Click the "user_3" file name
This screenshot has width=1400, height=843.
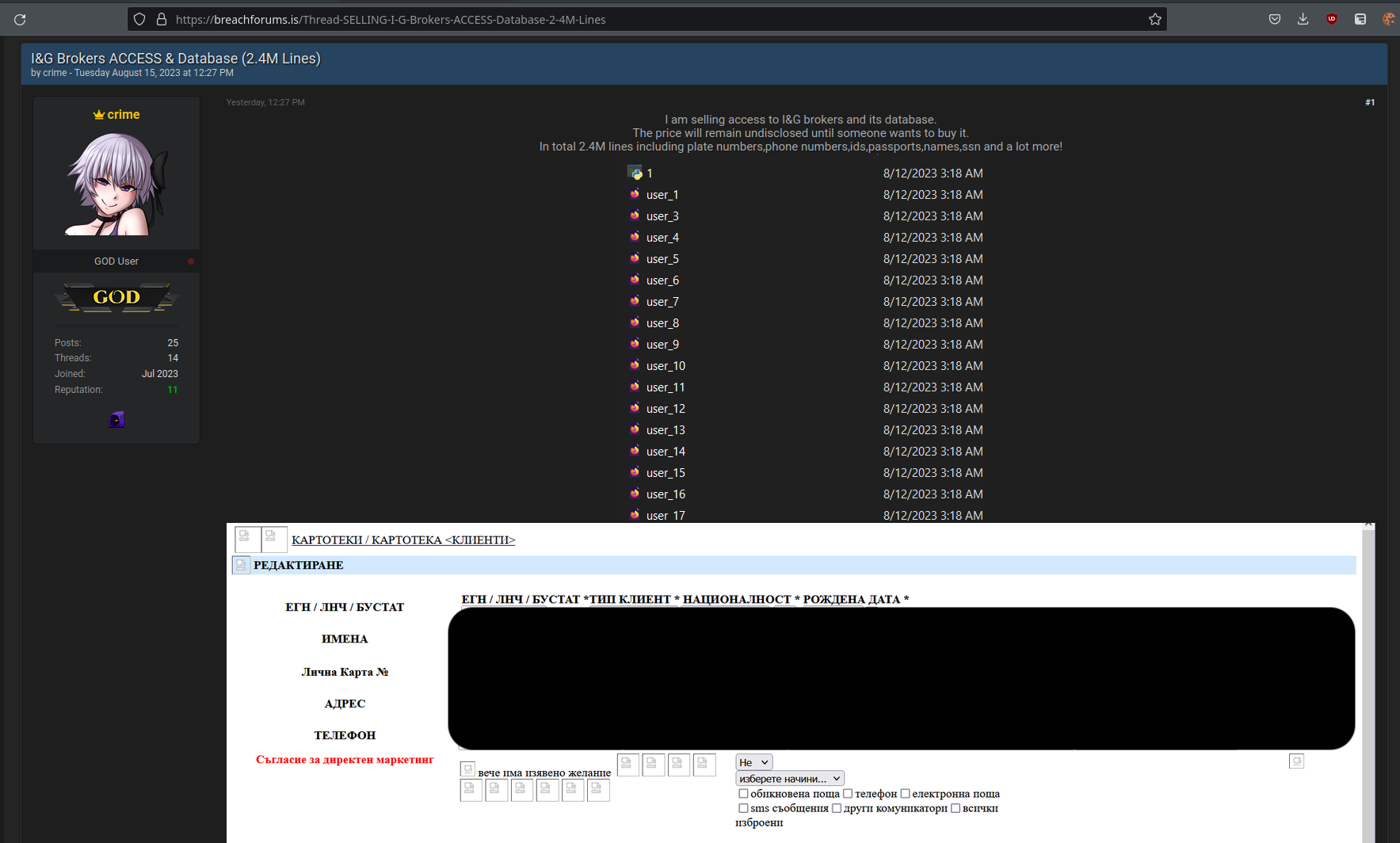[662, 216]
